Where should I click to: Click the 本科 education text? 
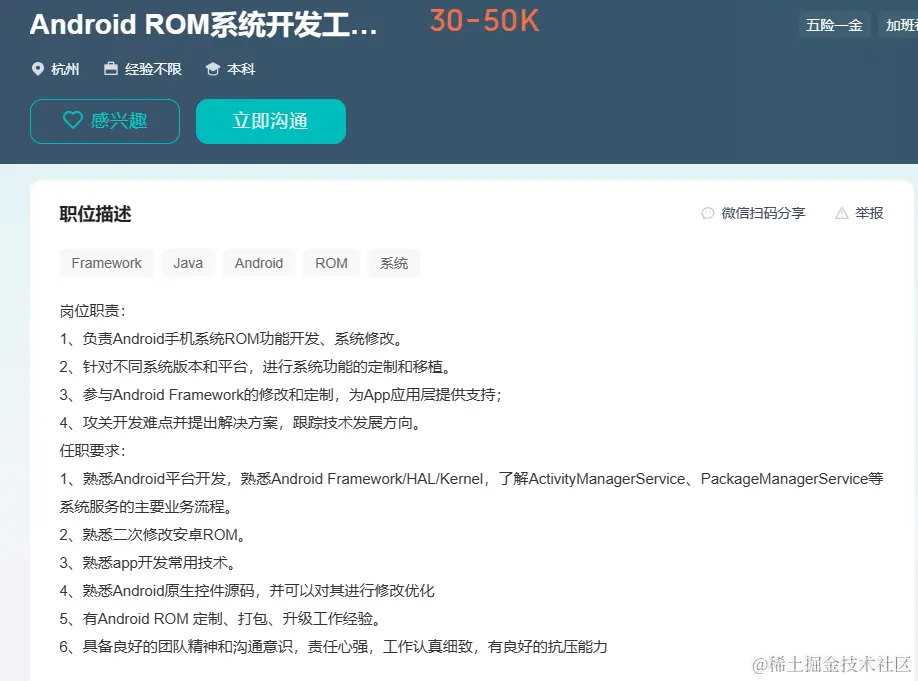click(241, 69)
